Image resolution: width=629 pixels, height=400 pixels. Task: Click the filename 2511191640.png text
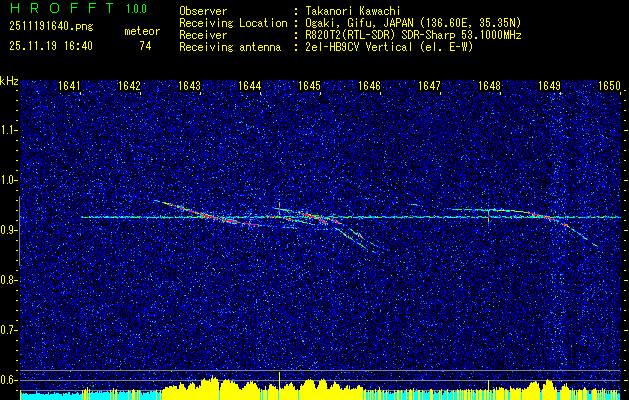tap(51, 27)
